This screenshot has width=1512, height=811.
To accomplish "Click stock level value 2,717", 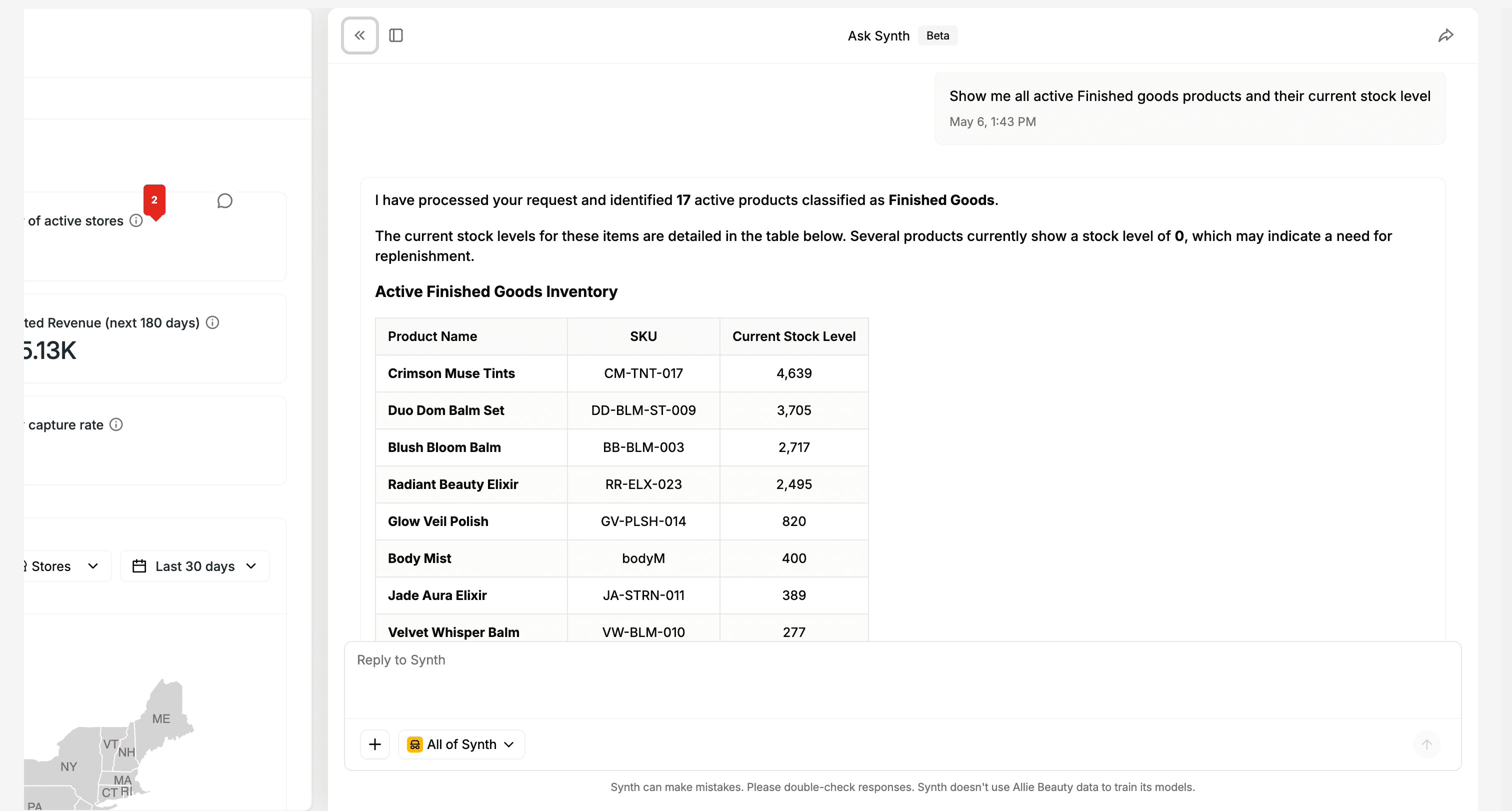I will [793, 448].
